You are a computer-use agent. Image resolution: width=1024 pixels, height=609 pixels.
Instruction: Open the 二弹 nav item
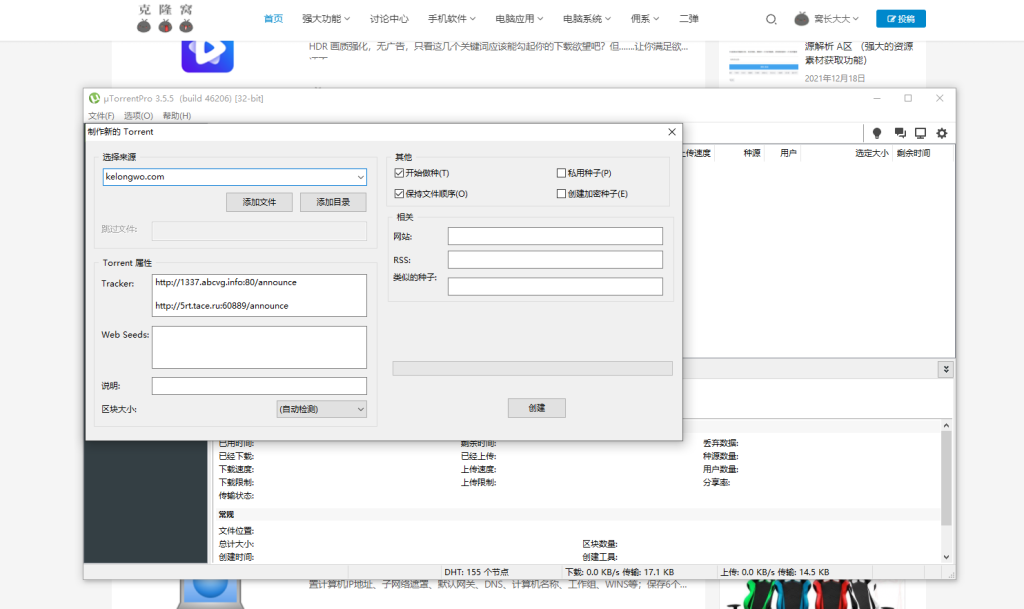(688, 19)
